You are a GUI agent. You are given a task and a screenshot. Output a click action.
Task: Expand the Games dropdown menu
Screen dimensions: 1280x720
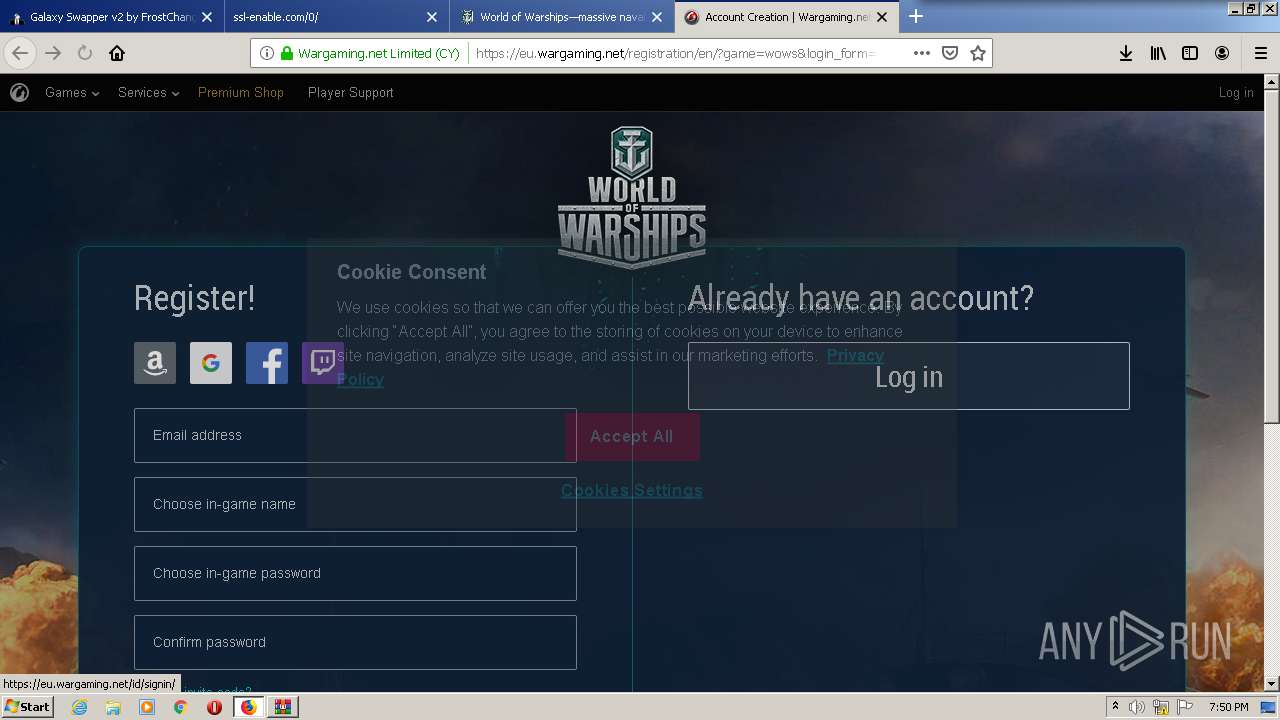coord(72,93)
